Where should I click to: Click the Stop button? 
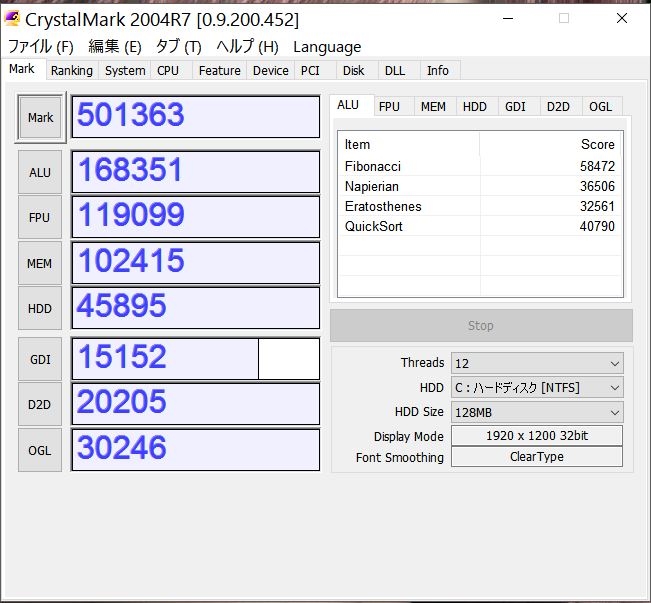click(x=481, y=325)
